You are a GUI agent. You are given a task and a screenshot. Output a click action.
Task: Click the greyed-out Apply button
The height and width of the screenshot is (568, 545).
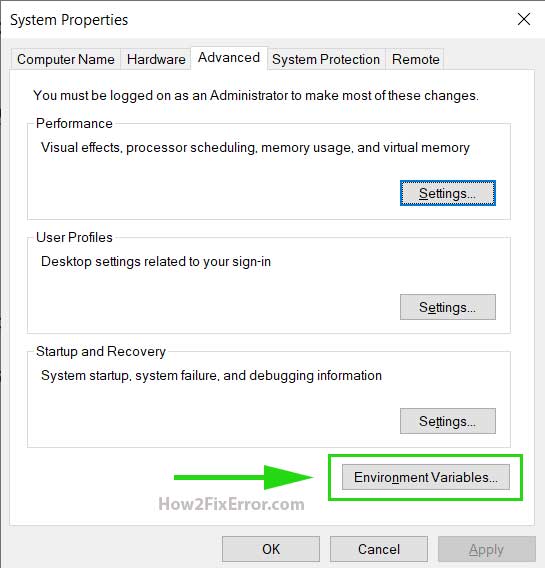coord(486,549)
